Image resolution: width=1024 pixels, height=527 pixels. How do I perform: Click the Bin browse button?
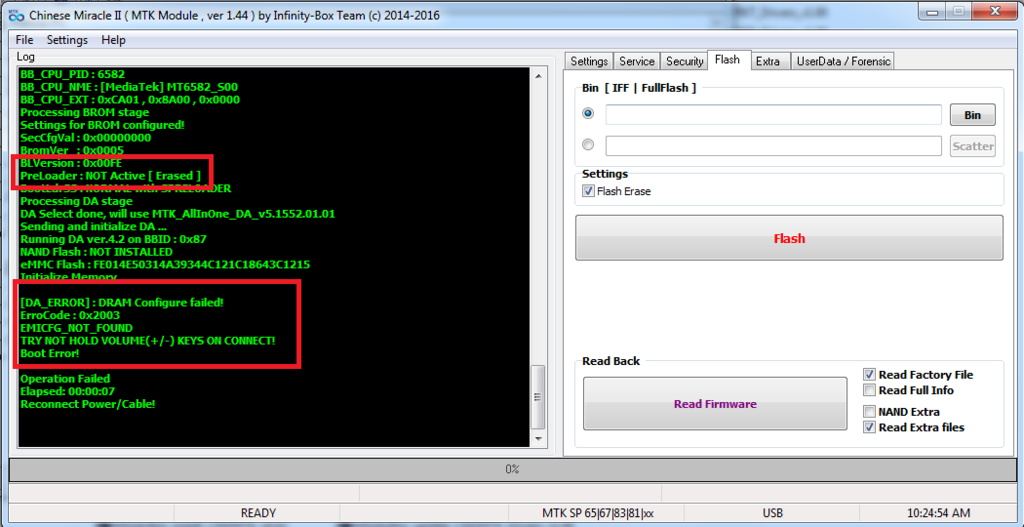(972, 115)
